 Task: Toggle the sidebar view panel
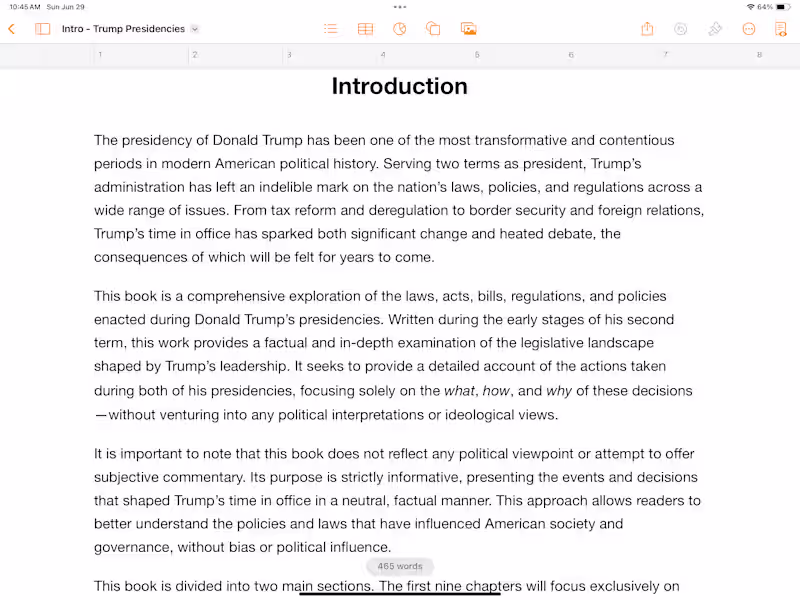click(x=42, y=29)
